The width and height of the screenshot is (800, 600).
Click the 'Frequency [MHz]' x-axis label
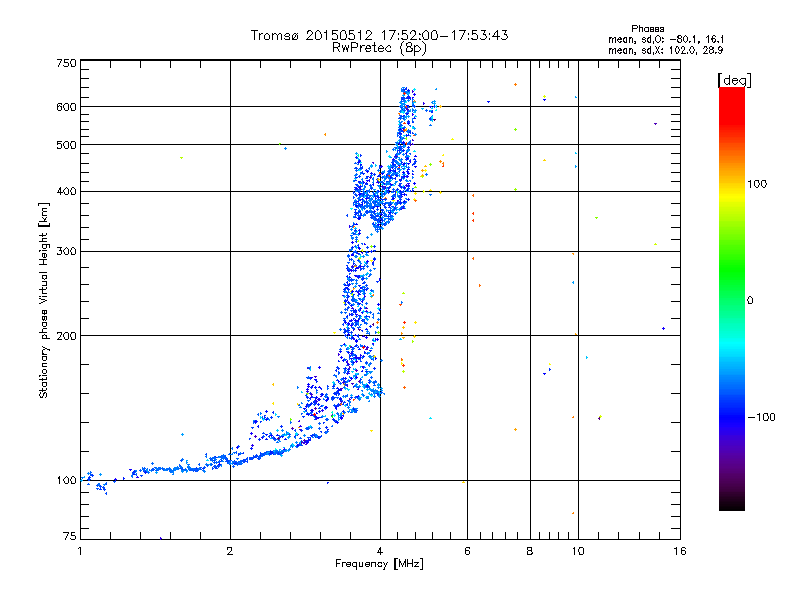[379, 564]
